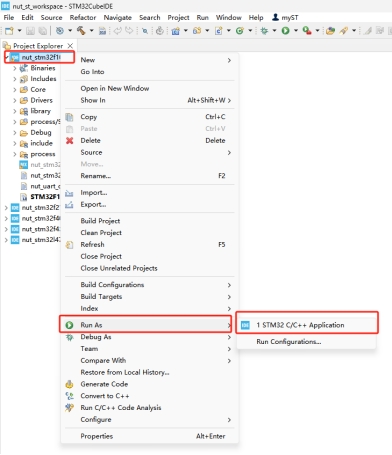Expand the nut_stm32f2 project node
The height and width of the screenshot is (455, 392).
tap(6, 208)
